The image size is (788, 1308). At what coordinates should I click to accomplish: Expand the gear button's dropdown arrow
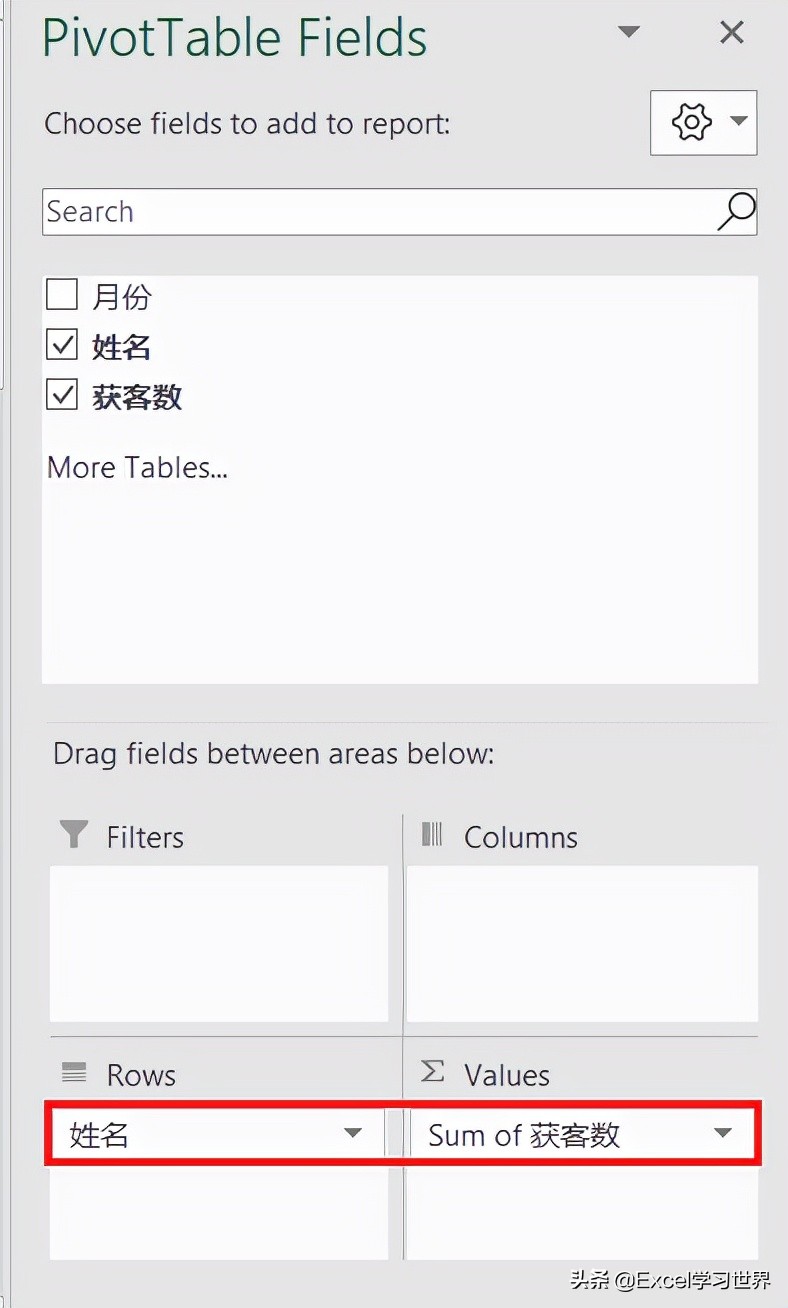(739, 122)
